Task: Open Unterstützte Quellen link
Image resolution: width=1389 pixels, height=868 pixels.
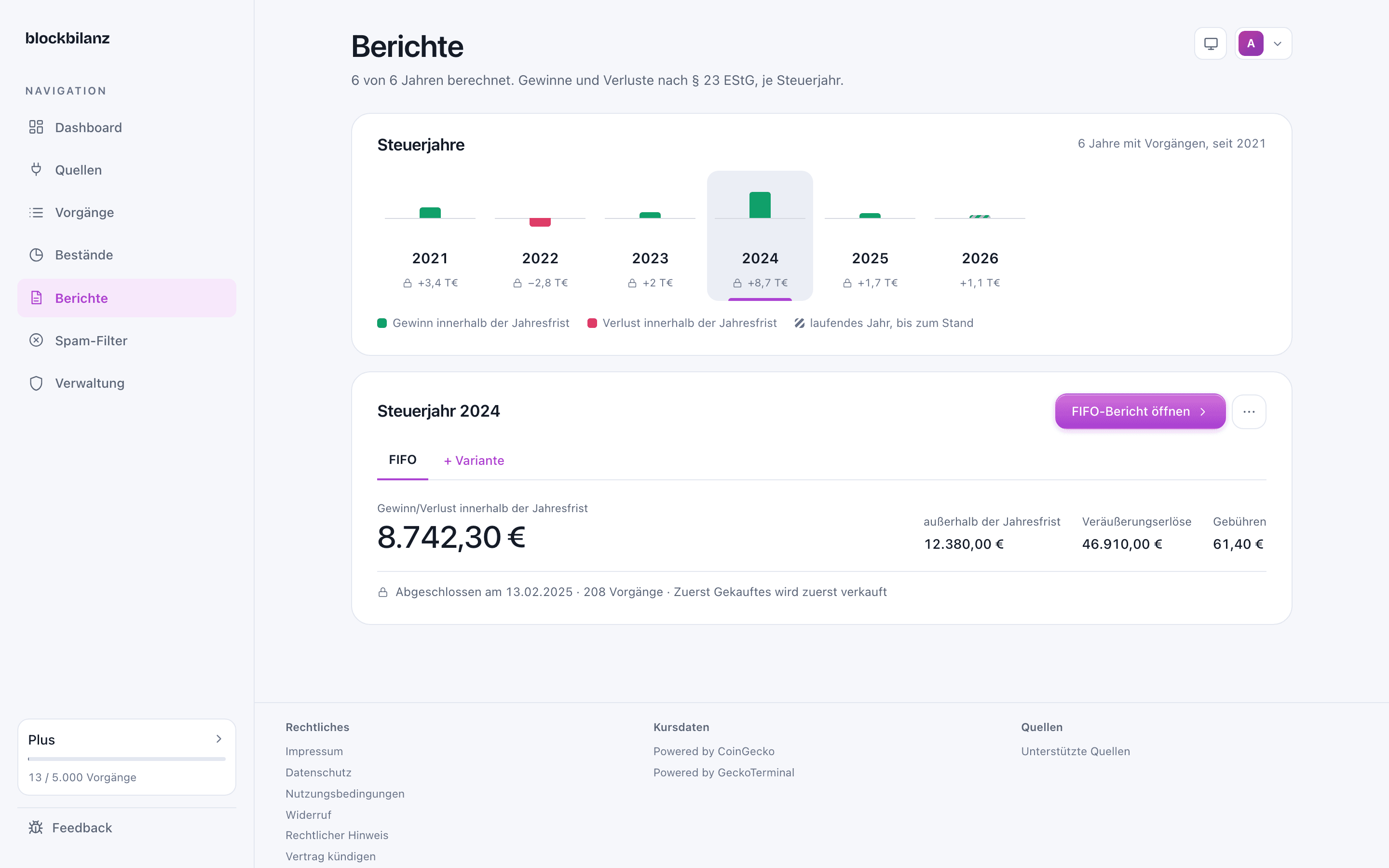Action: 1075,751
